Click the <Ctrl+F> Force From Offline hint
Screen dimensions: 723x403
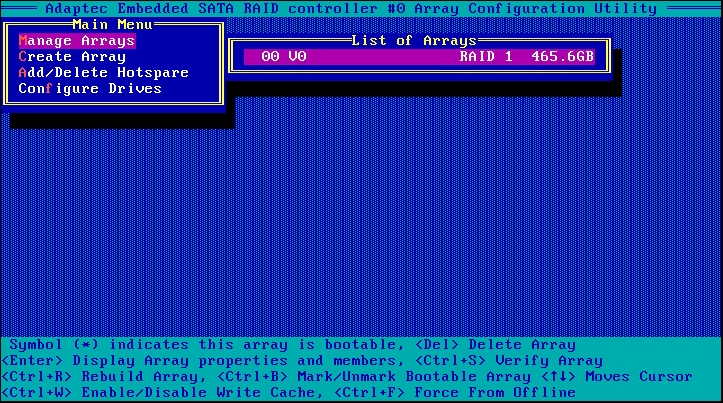454,392
